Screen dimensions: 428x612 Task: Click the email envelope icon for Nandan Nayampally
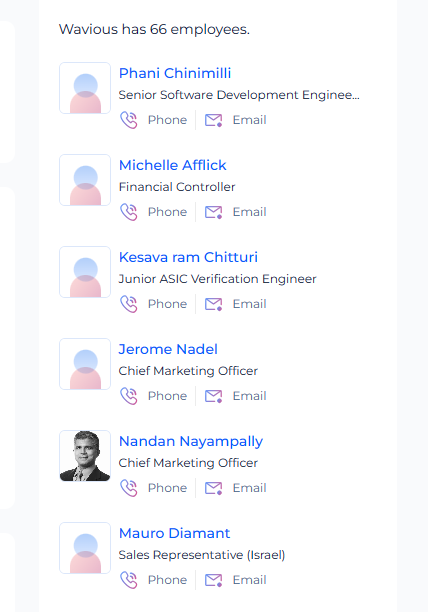pos(213,488)
